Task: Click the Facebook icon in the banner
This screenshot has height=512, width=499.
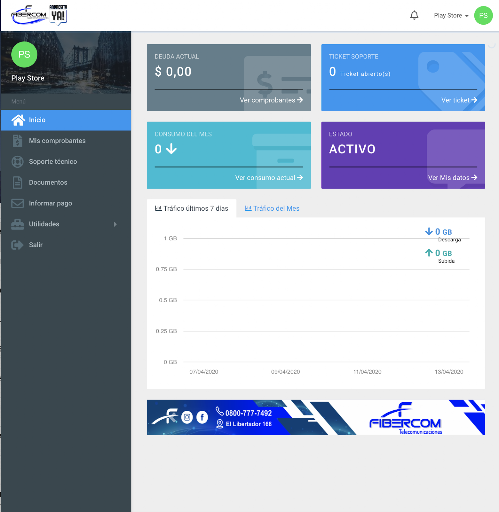Action: click(202, 417)
